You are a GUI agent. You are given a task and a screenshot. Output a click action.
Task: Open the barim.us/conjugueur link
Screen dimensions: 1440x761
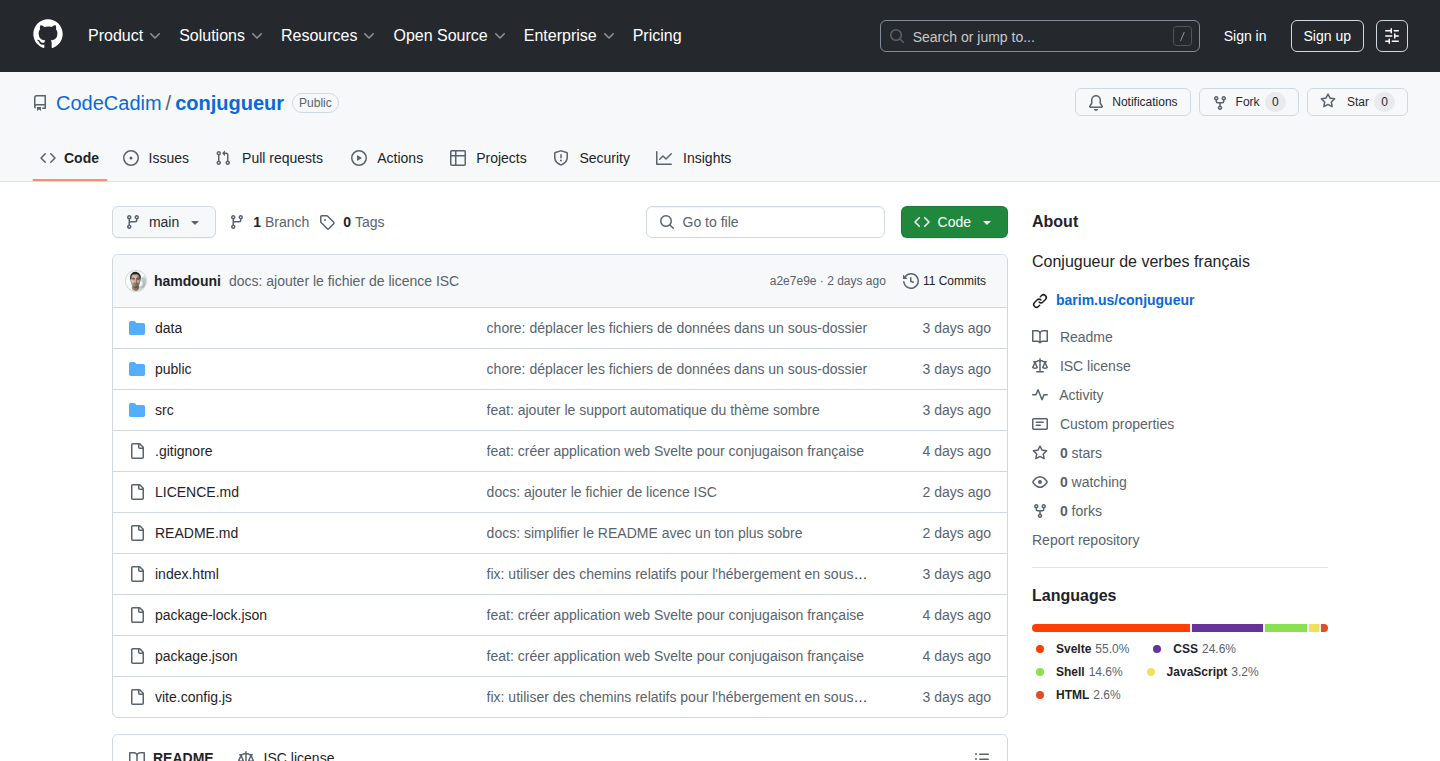[1125, 300]
